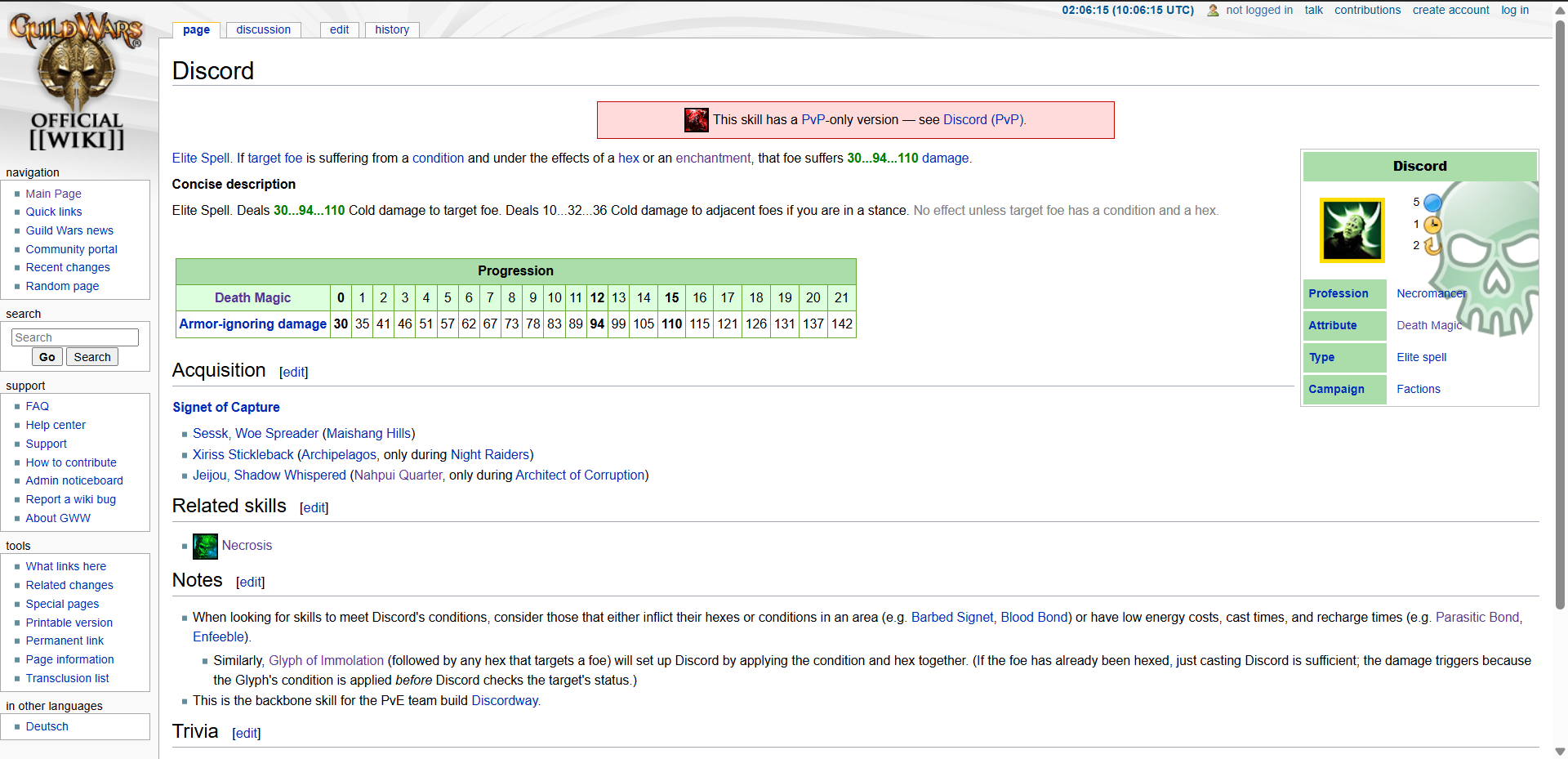
Task: Click Architect of Corruption link
Action: tap(580, 475)
